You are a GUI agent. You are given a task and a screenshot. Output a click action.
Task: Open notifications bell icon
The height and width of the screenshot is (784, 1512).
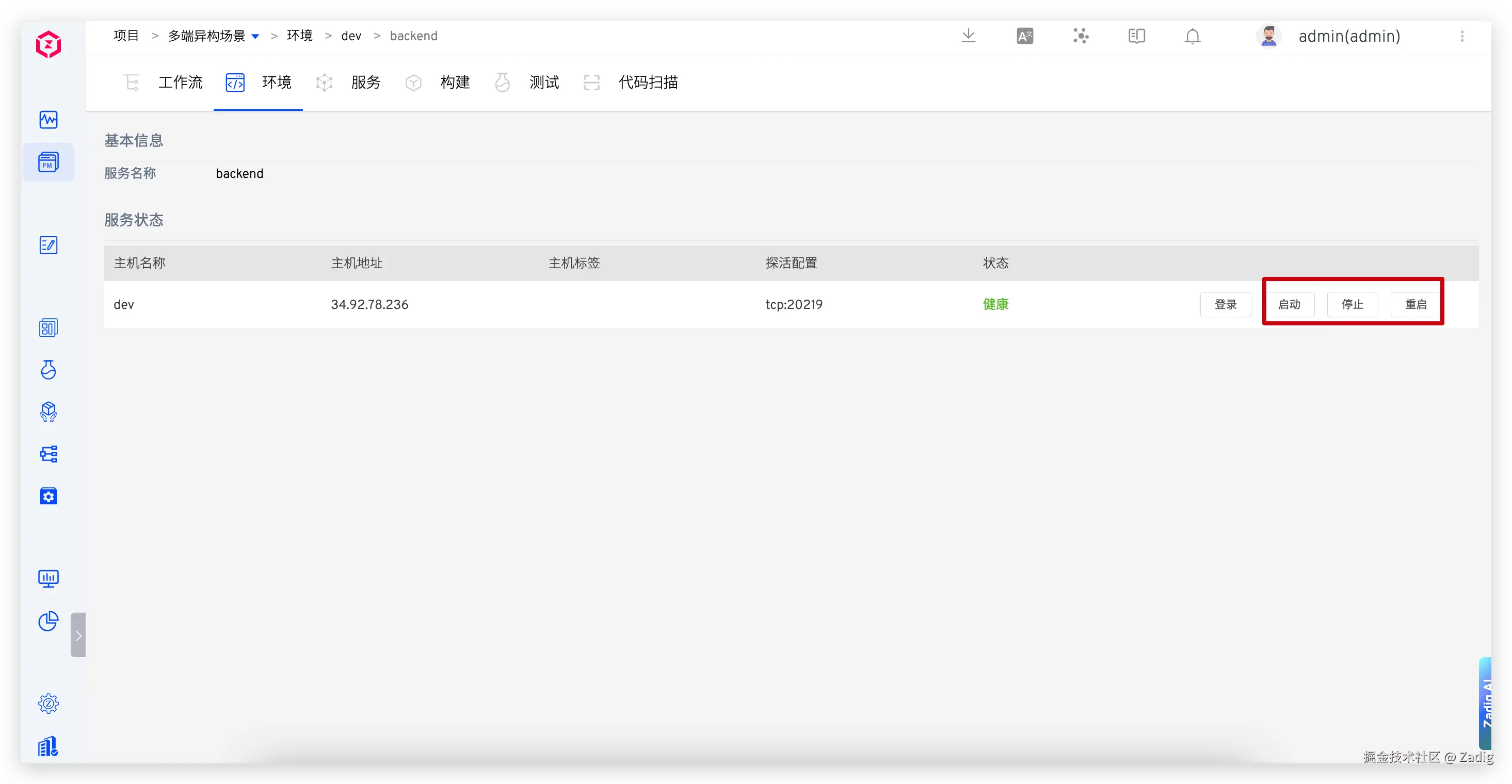(1192, 37)
